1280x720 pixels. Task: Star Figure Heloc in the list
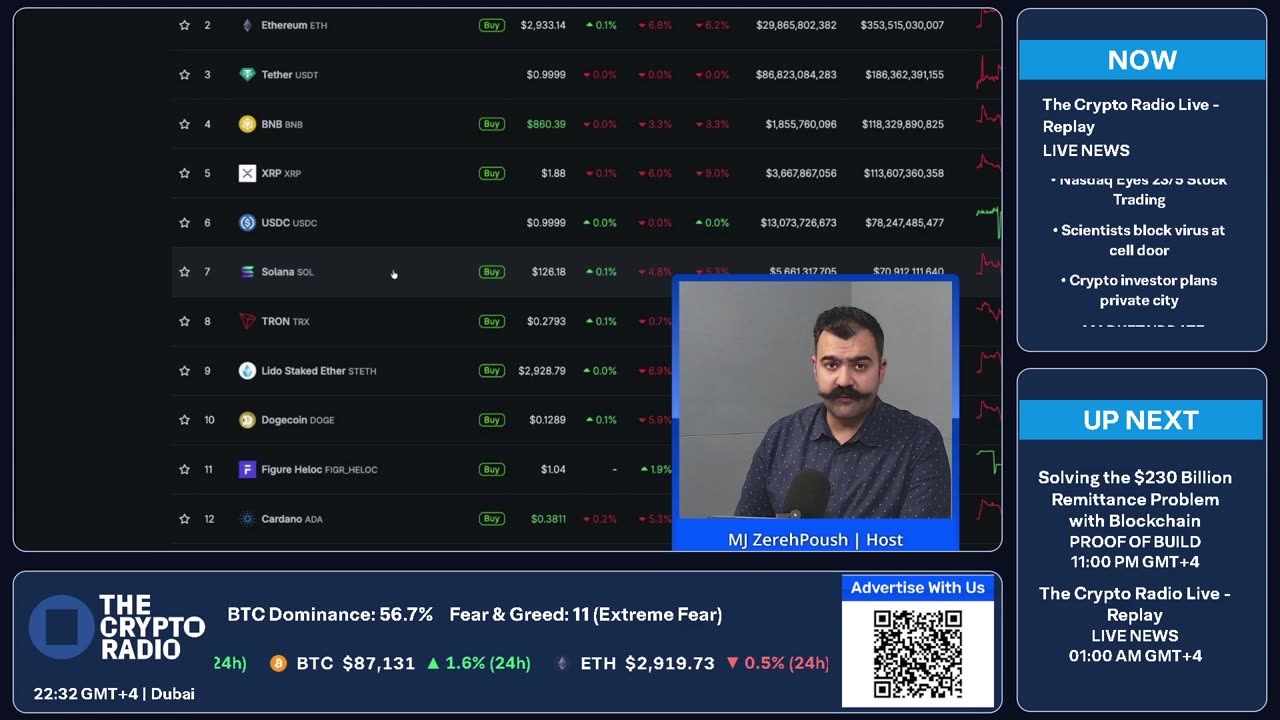pyautogui.click(x=184, y=469)
